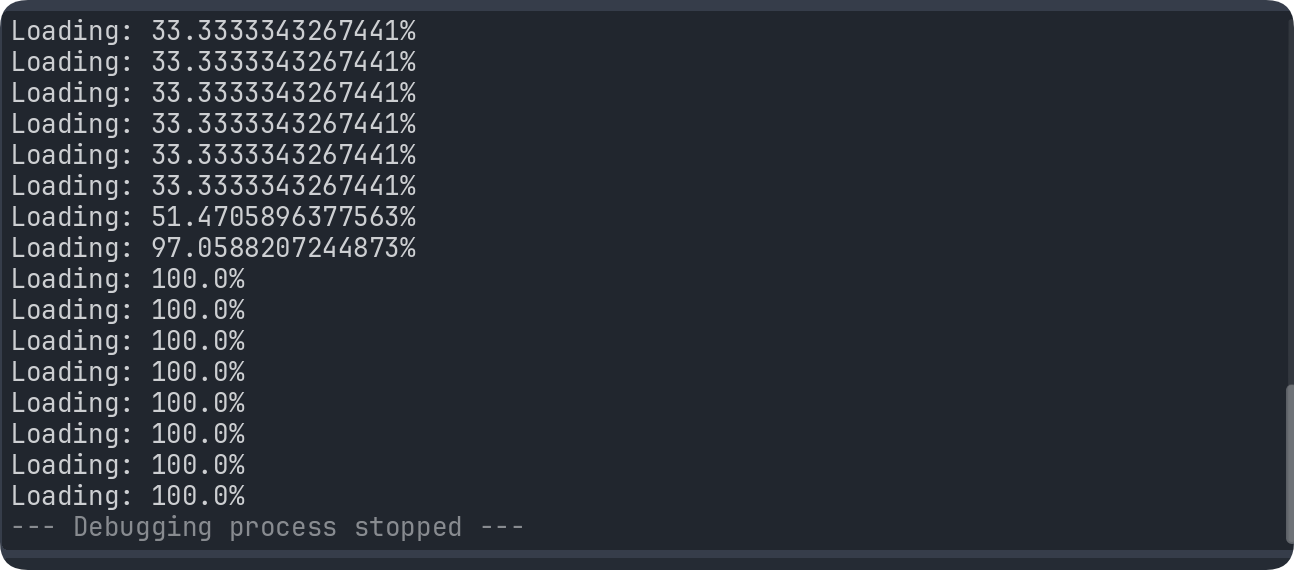
Task: Click the second 33.3333343267441% line from top
Action: tap(213, 62)
